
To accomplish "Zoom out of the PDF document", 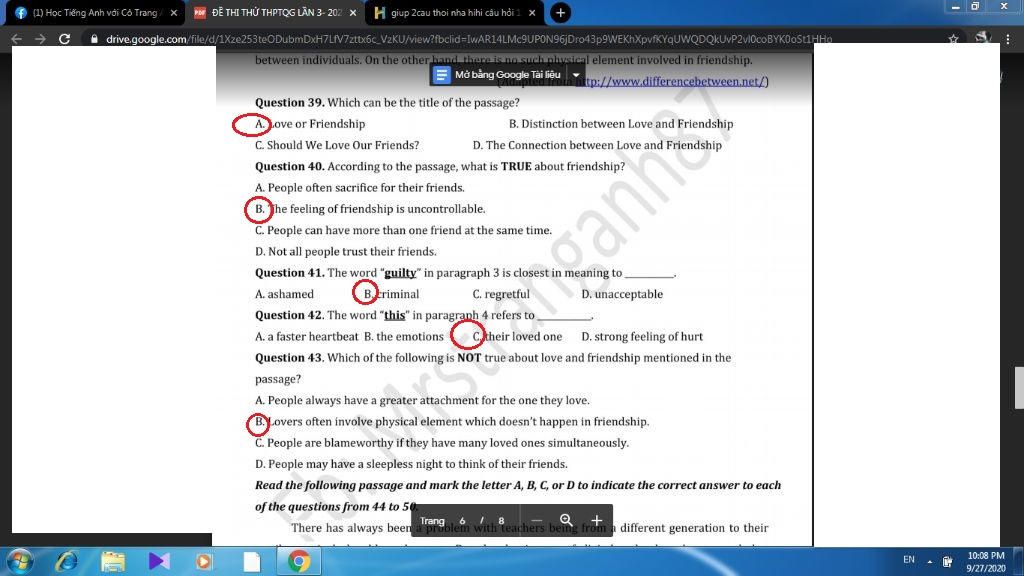I will (x=536, y=520).
